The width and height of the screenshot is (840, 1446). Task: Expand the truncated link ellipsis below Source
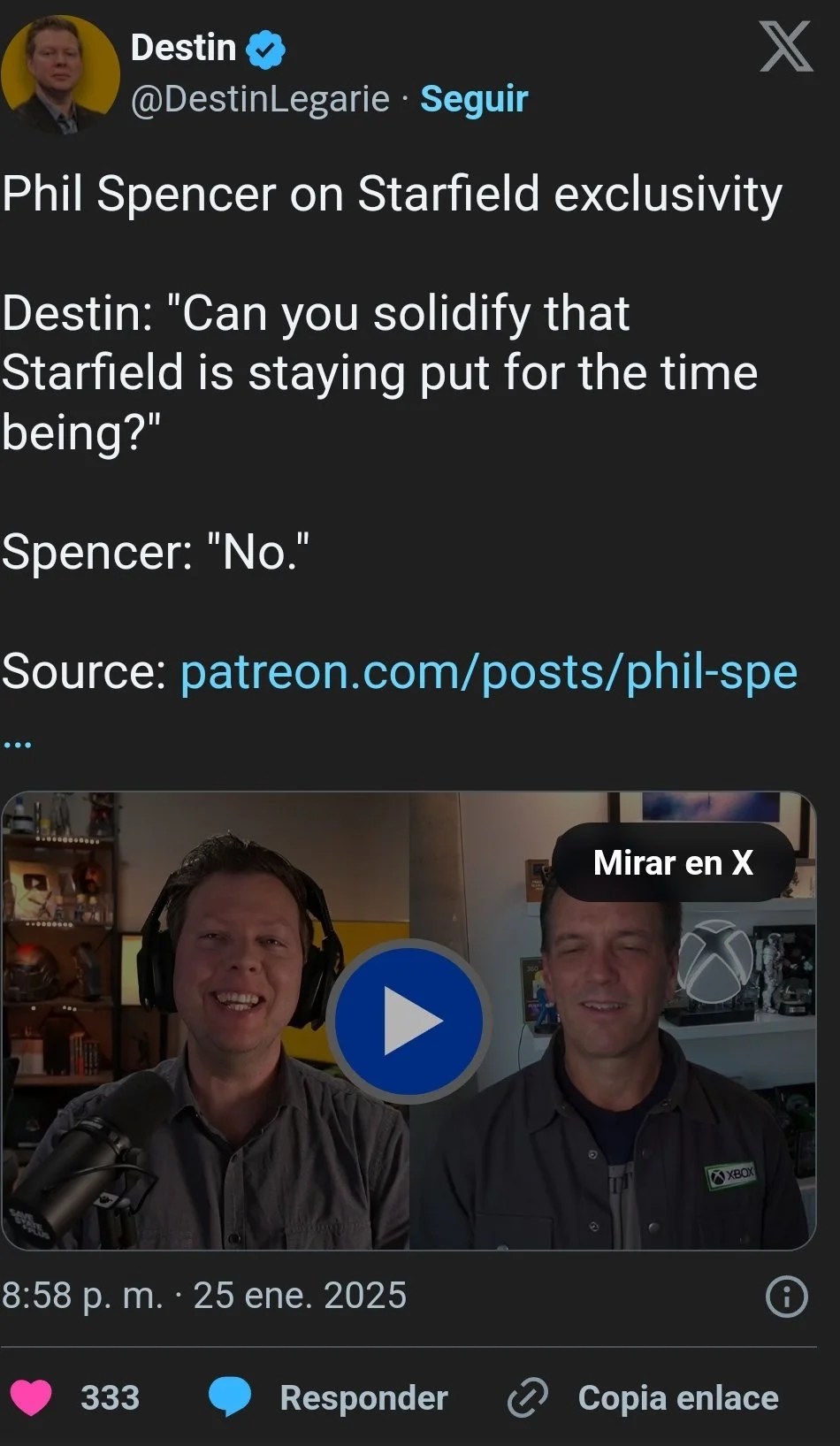click(x=17, y=744)
